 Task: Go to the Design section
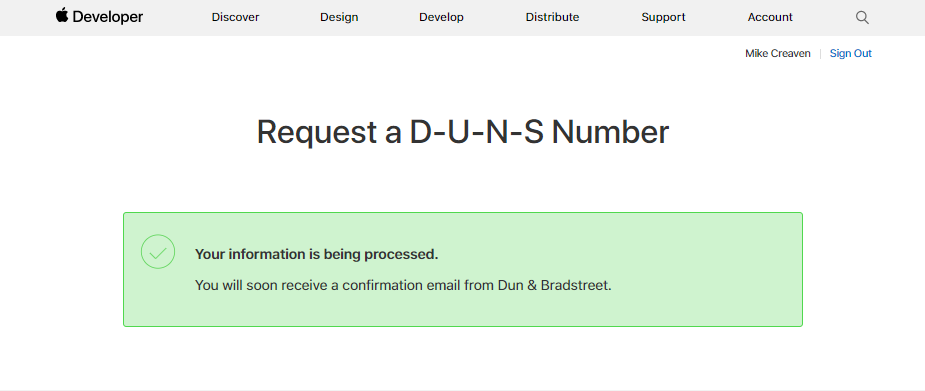point(339,18)
